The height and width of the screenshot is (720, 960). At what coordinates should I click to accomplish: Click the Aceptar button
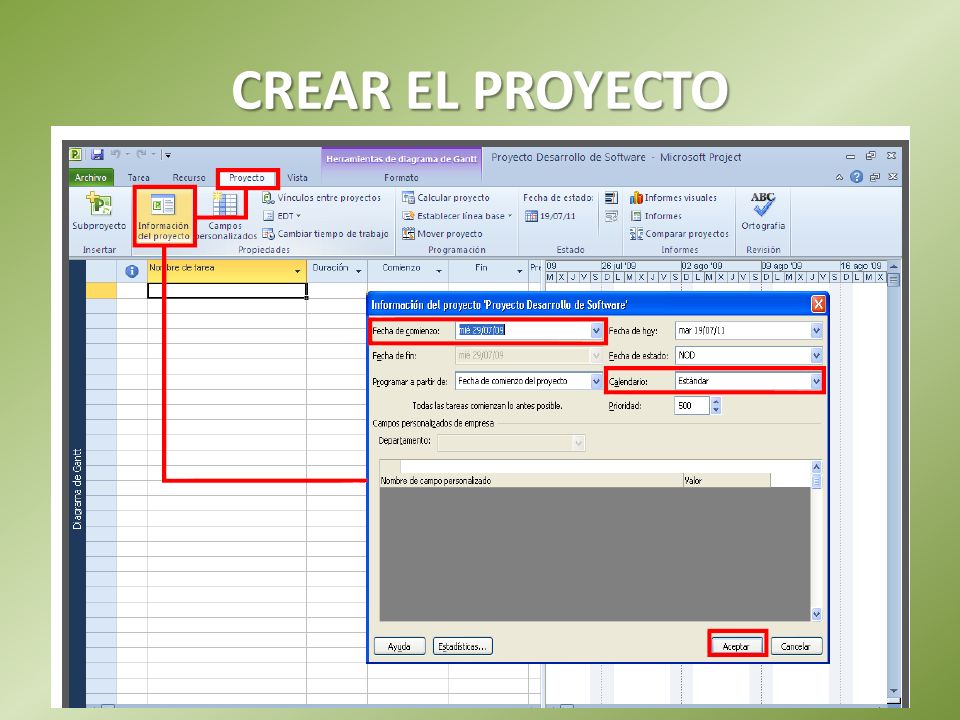737,646
